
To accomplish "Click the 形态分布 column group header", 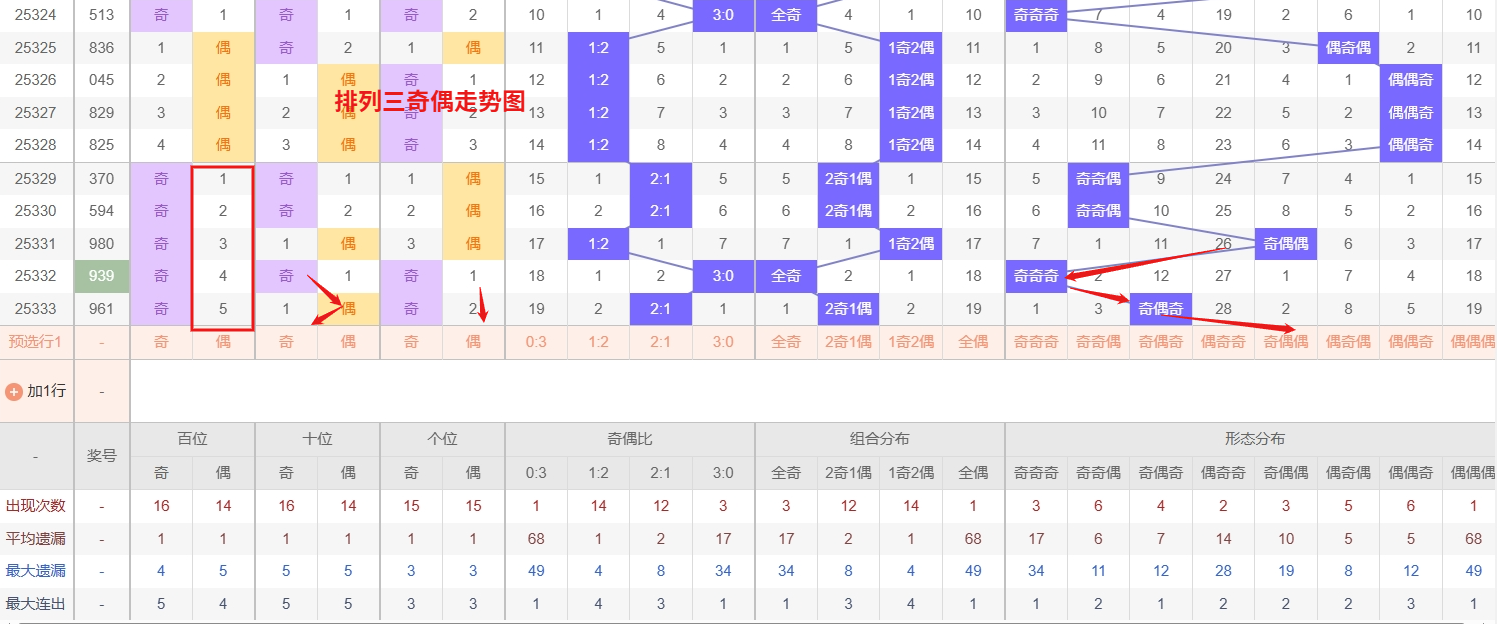I will pyautogui.click(x=1254, y=439).
